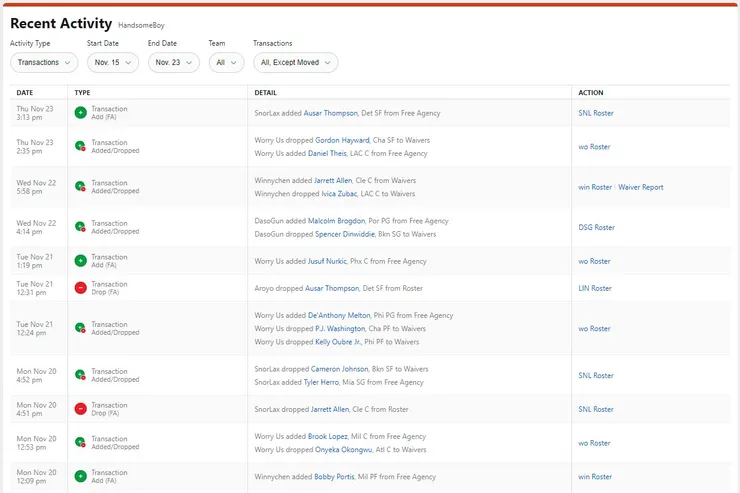Click the LIIN Roster link

coord(595,288)
